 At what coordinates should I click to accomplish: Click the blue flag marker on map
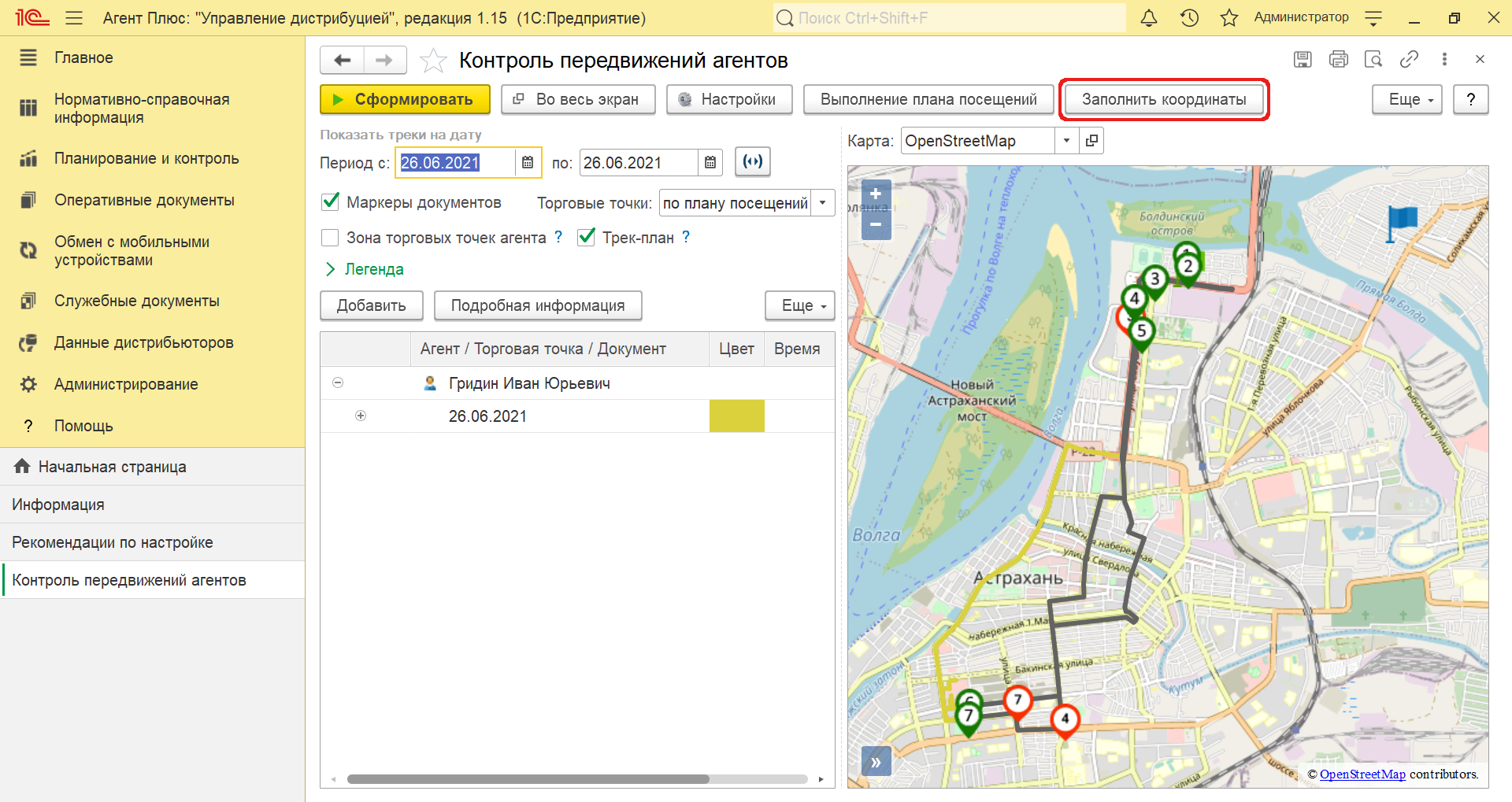(1401, 223)
